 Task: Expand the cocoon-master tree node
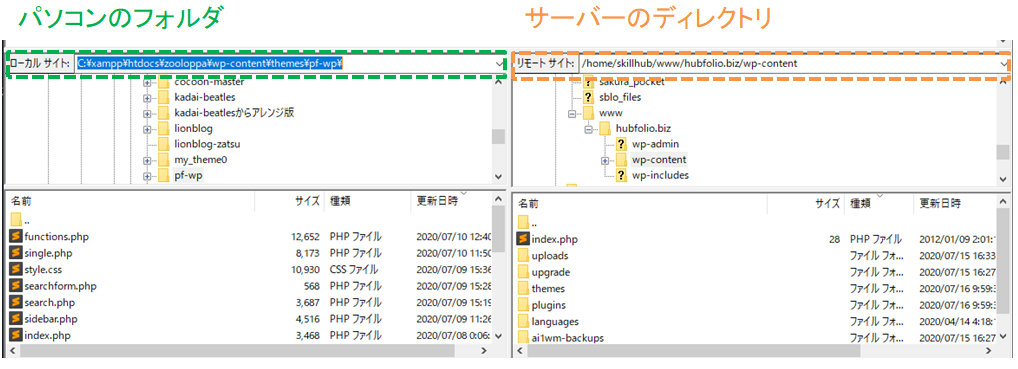point(147,83)
